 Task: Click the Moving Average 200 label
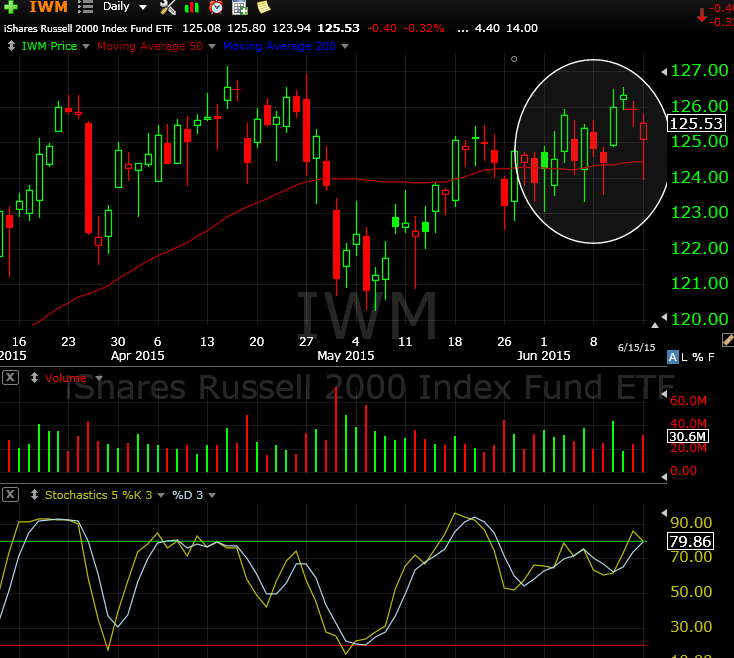279,46
